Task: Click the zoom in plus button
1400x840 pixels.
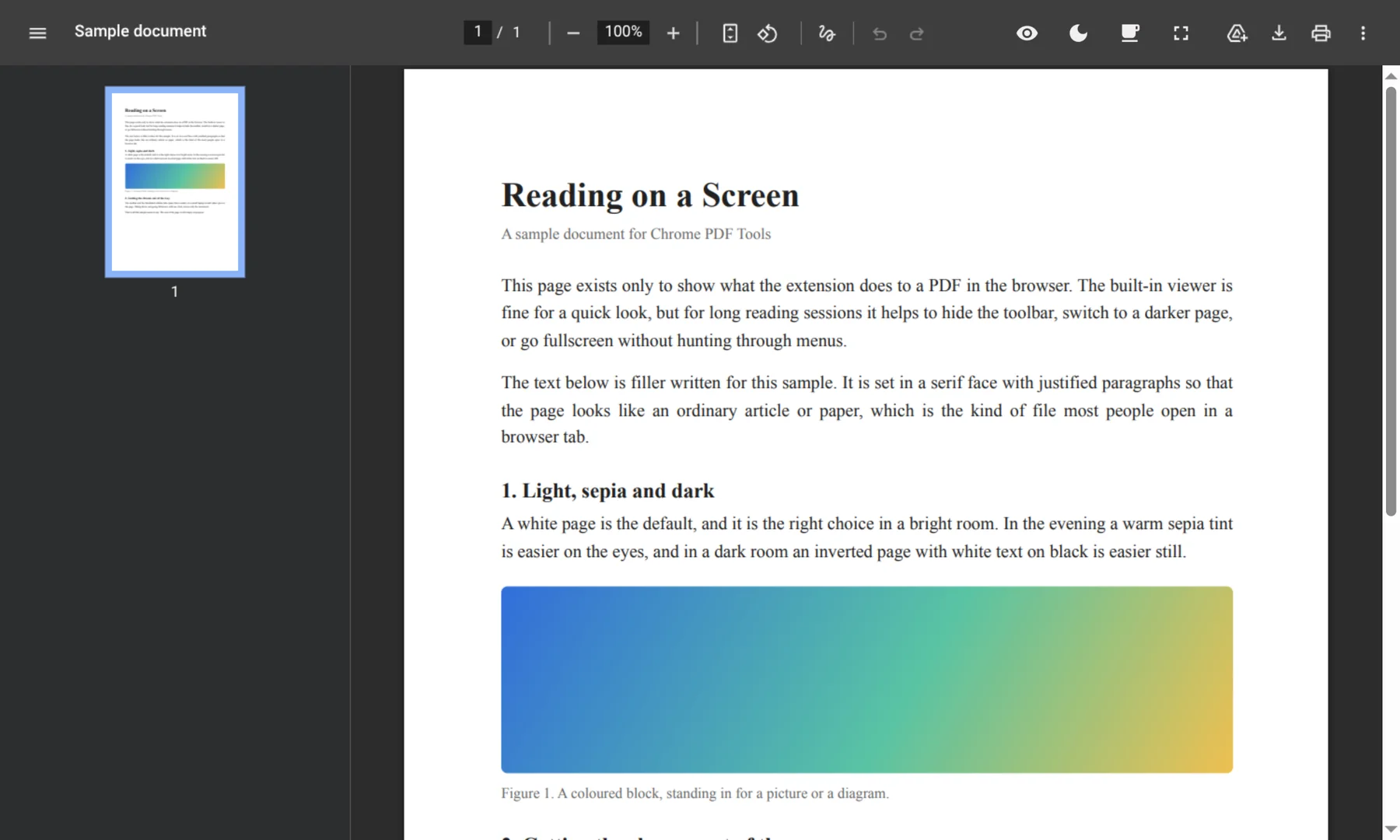Action: [x=674, y=33]
